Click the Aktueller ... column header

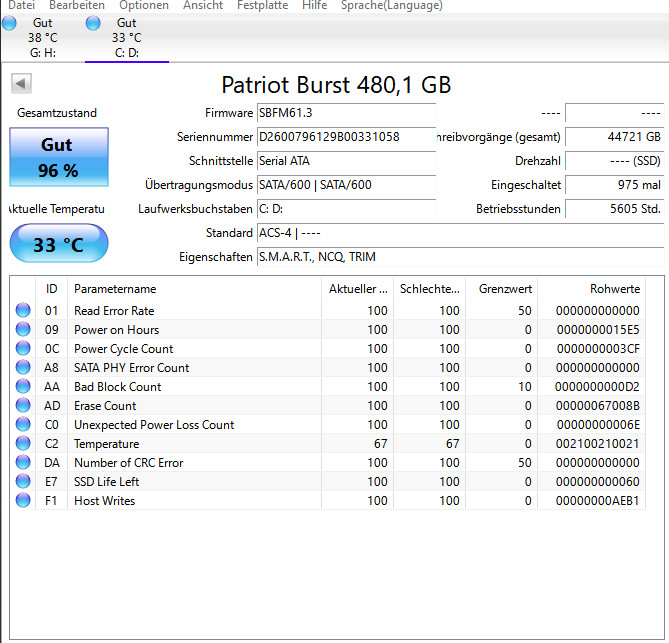coord(358,289)
